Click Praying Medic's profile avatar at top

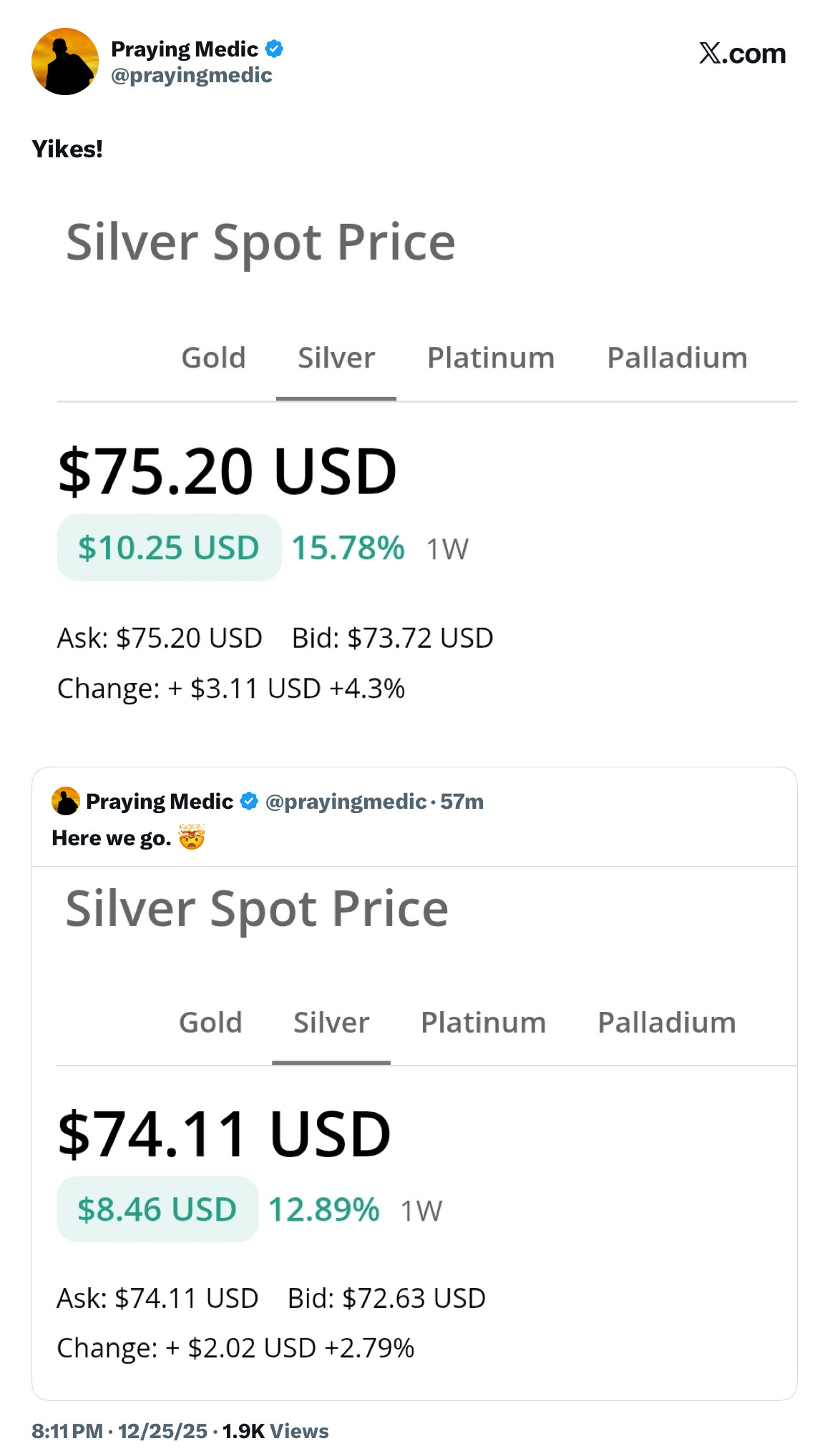[x=65, y=62]
